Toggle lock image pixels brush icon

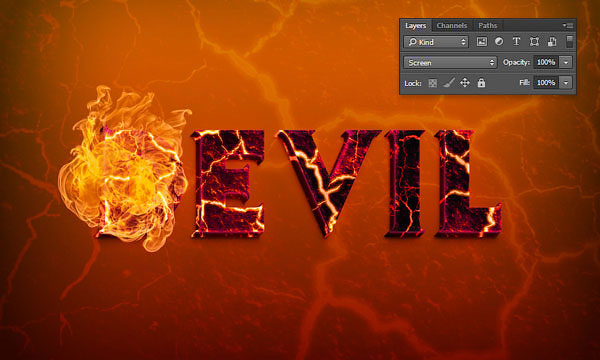448,83
